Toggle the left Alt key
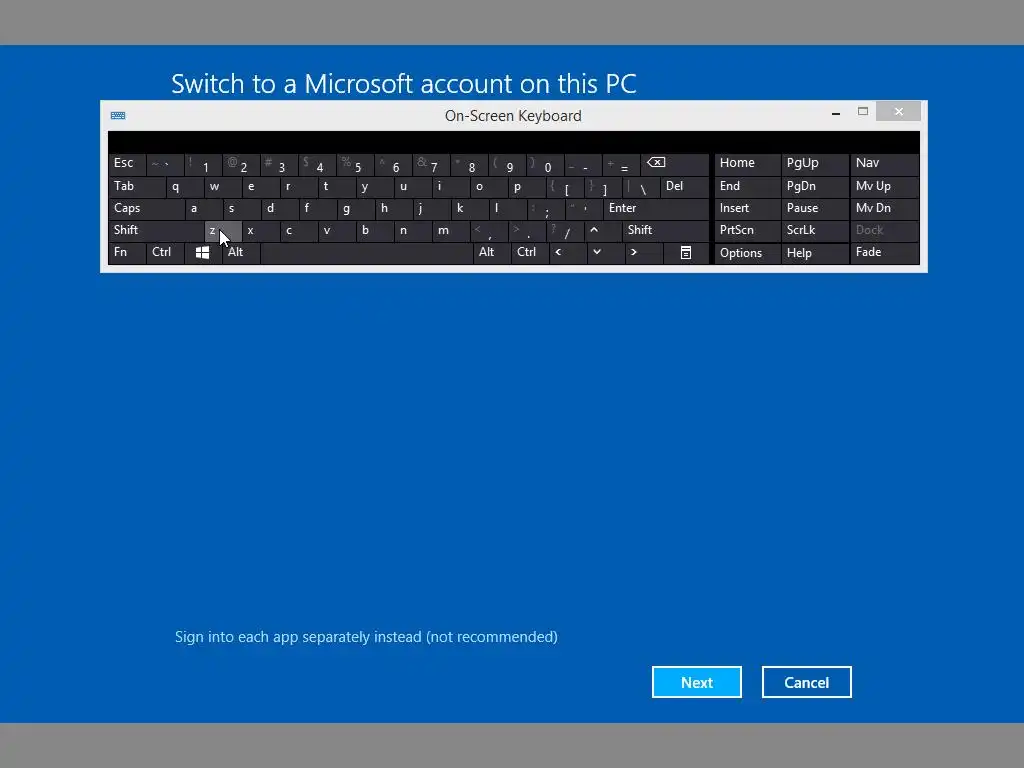1024x768 pixels. (241, 253)
